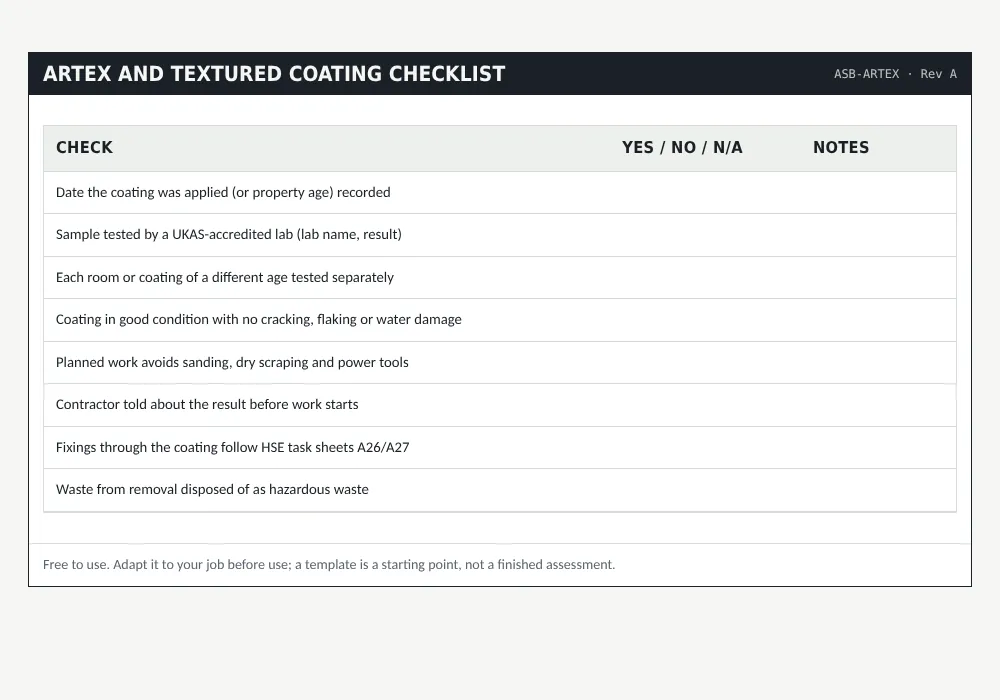Select row 'Contractor told about the result before work starts'
Image resolution: width=1000 pixels, height=700 pixels.
500,405
